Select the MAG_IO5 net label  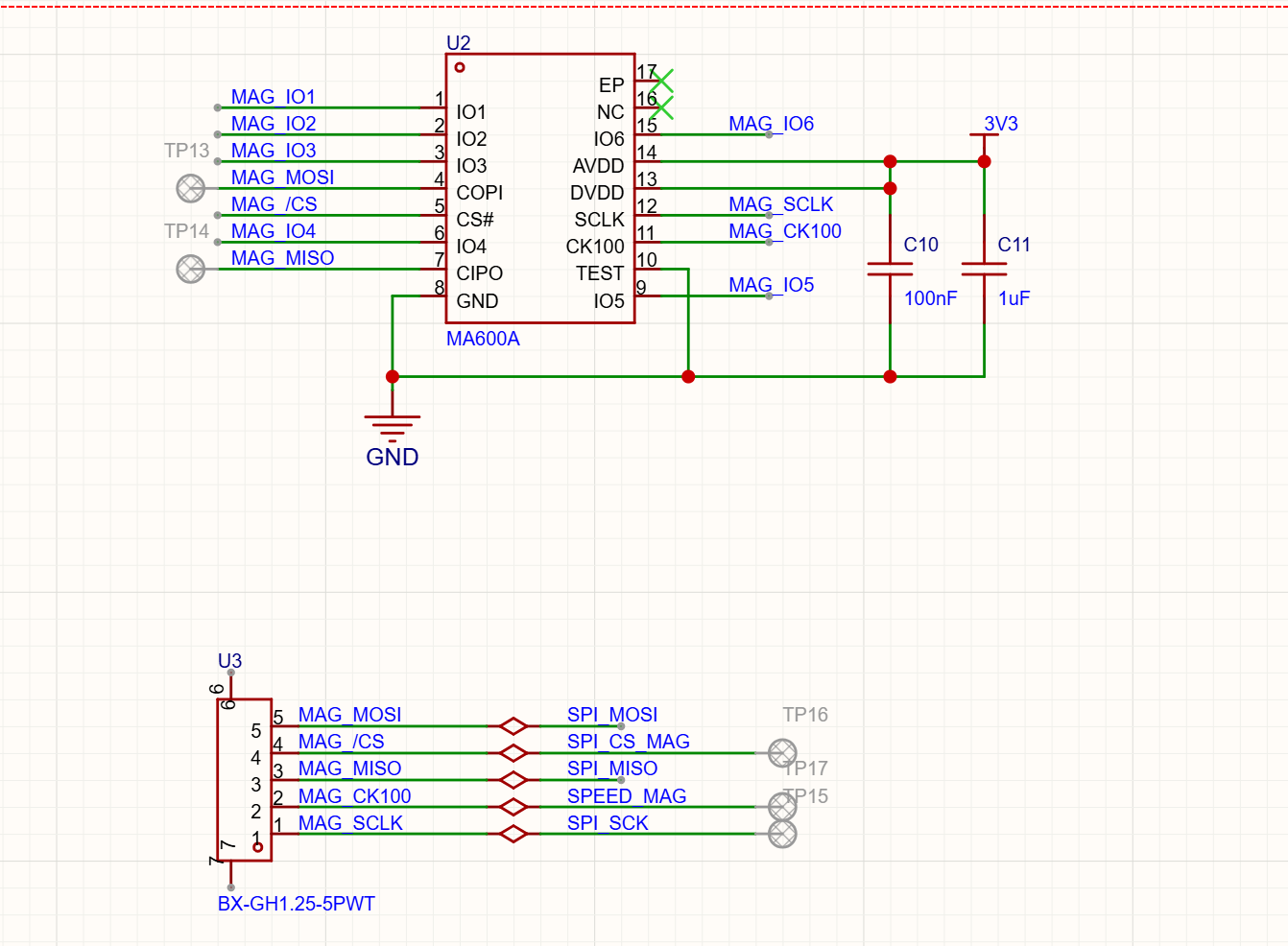[771, 285]
